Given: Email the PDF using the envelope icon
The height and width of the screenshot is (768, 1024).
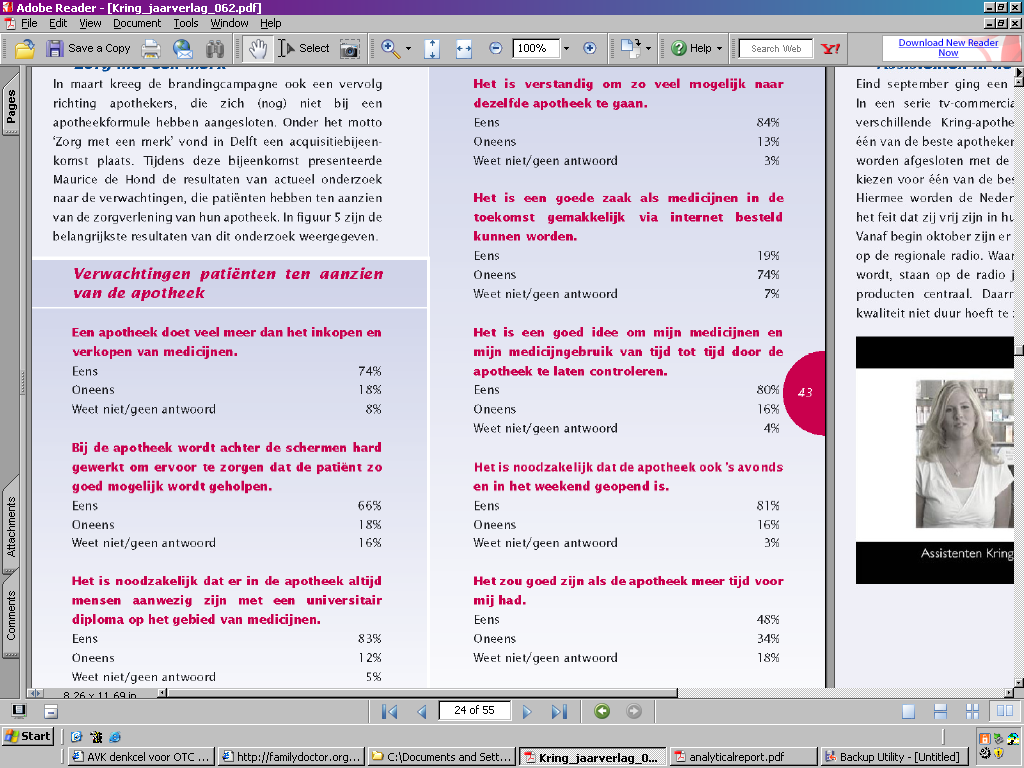Looking at the screenshot, I should (183, 48).
